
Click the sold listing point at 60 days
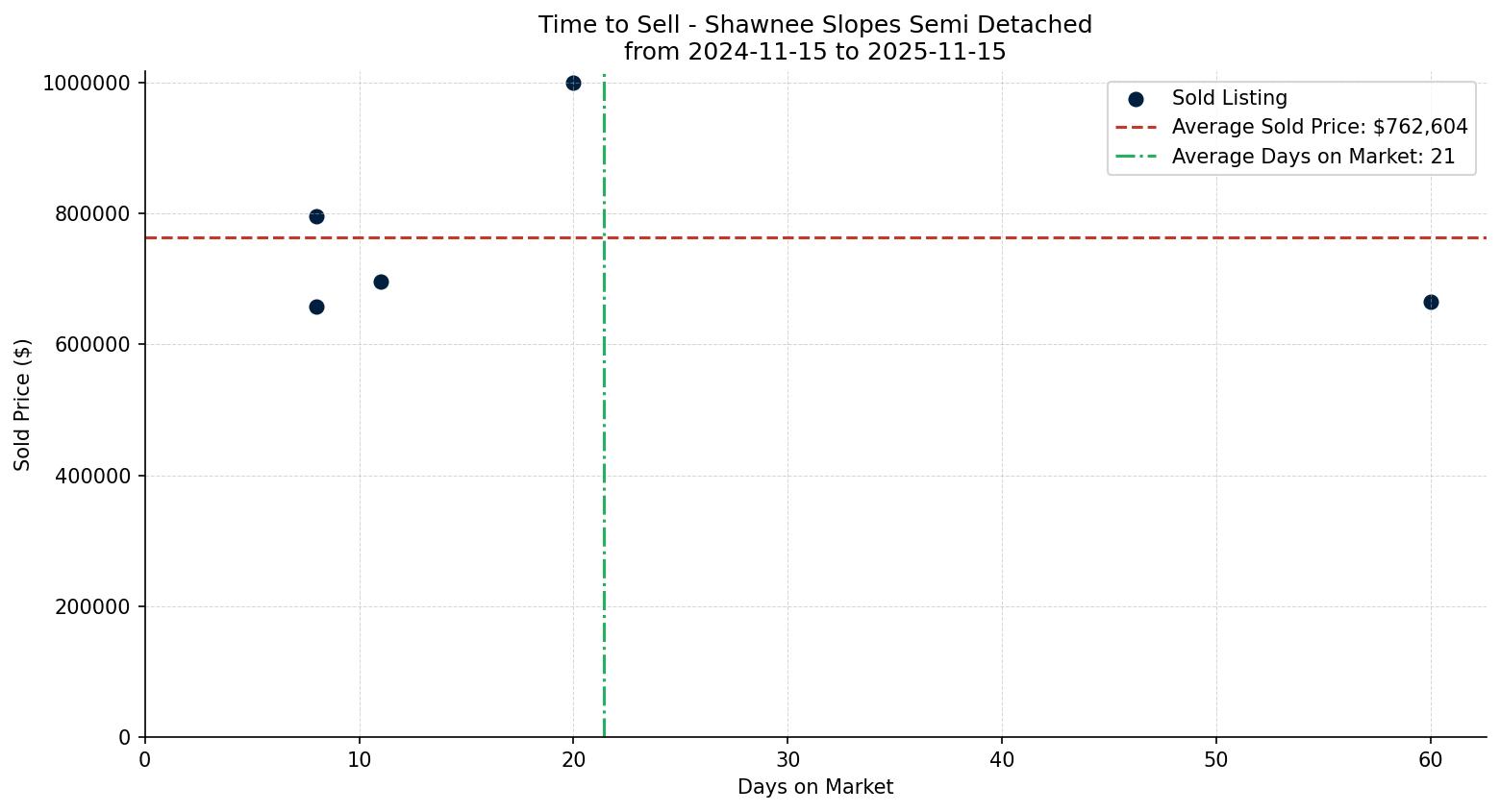tap(1430, 302)
